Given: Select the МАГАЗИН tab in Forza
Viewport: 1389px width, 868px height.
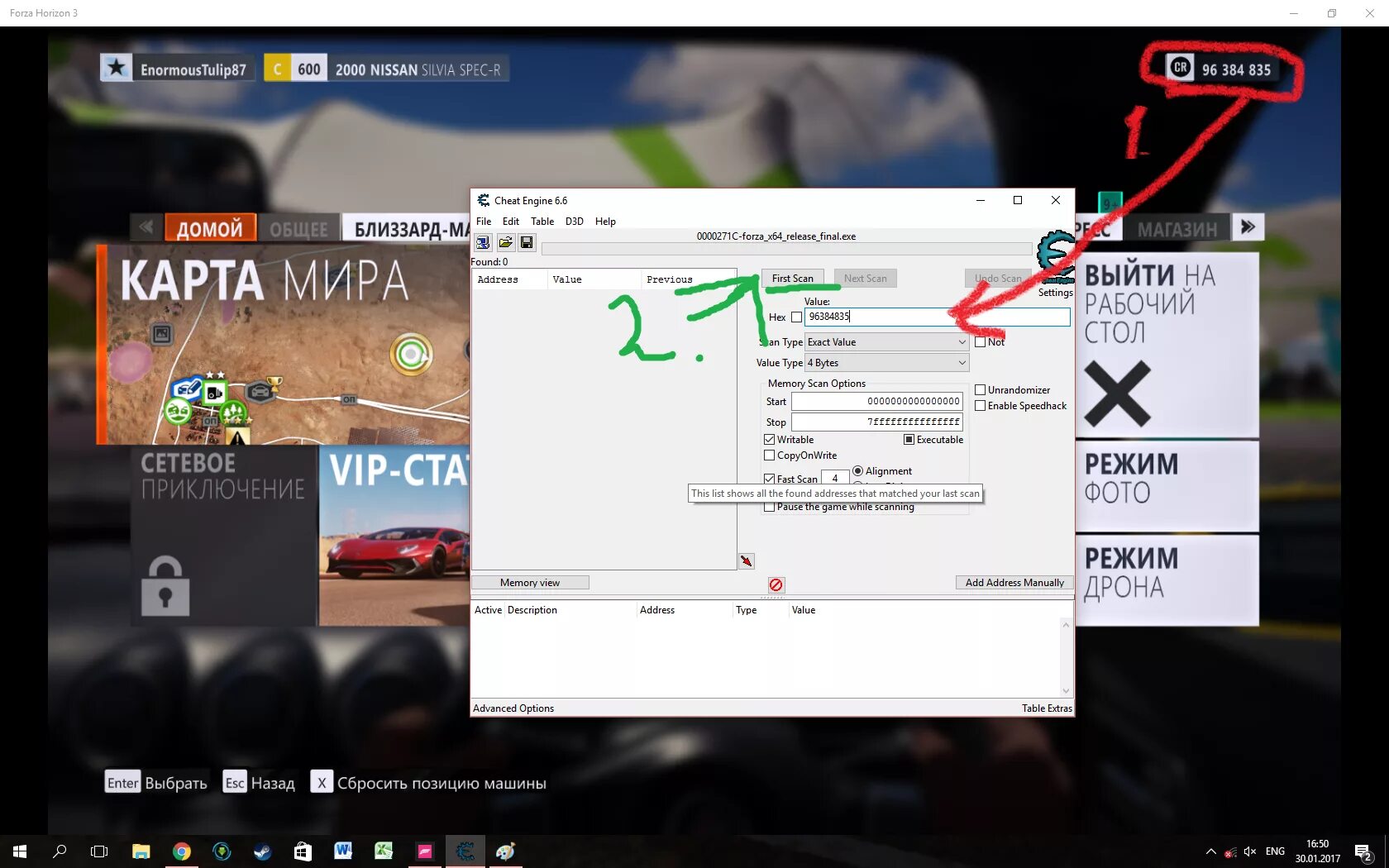Looking at the screenshot, I should 1177,228.
